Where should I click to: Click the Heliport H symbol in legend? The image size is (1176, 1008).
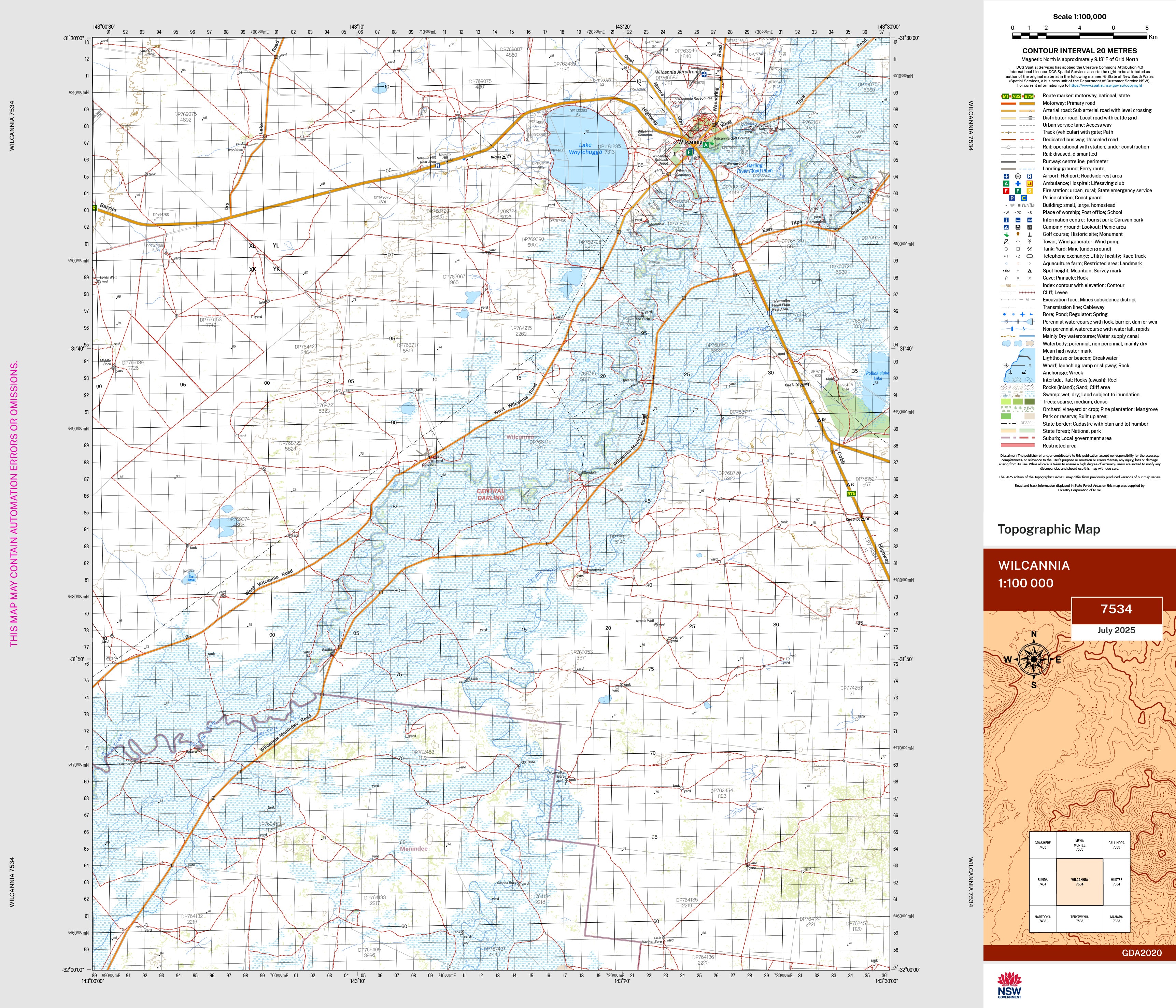coord(1018,176)
